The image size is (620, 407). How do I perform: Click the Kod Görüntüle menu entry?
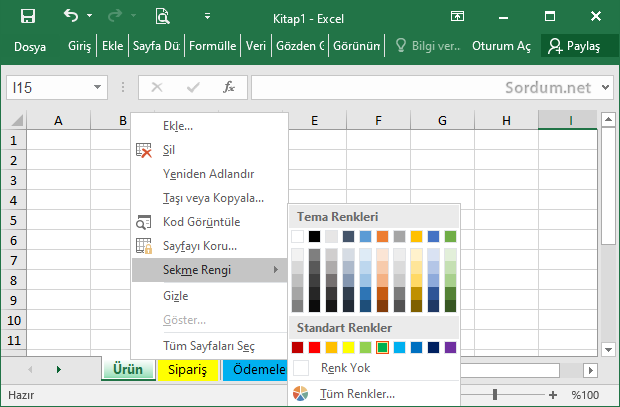210,222
